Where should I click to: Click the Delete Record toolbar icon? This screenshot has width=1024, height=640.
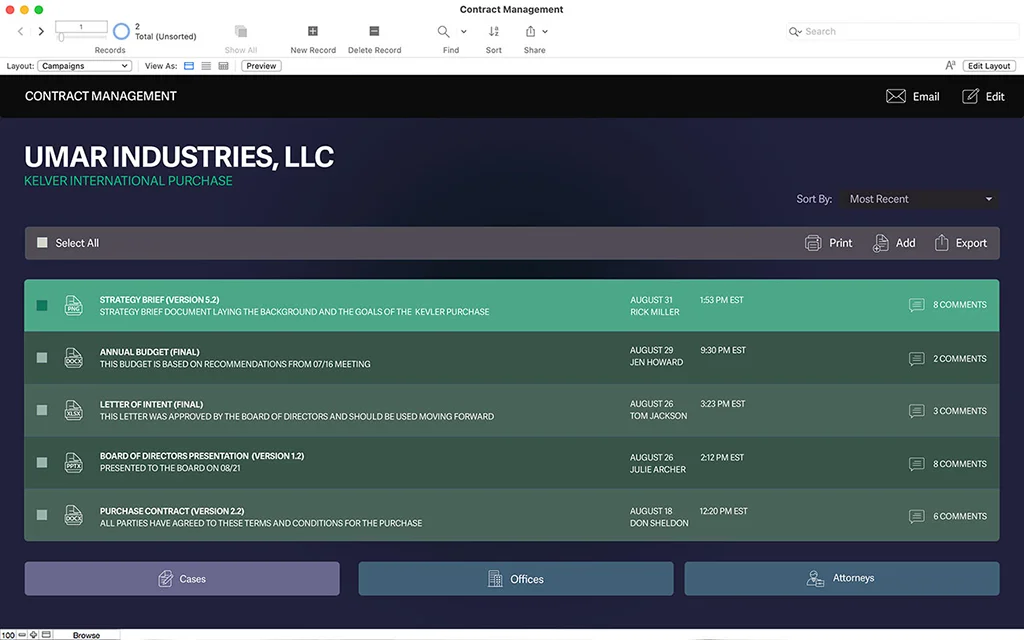pyautogui.click(x=374, y=32)
